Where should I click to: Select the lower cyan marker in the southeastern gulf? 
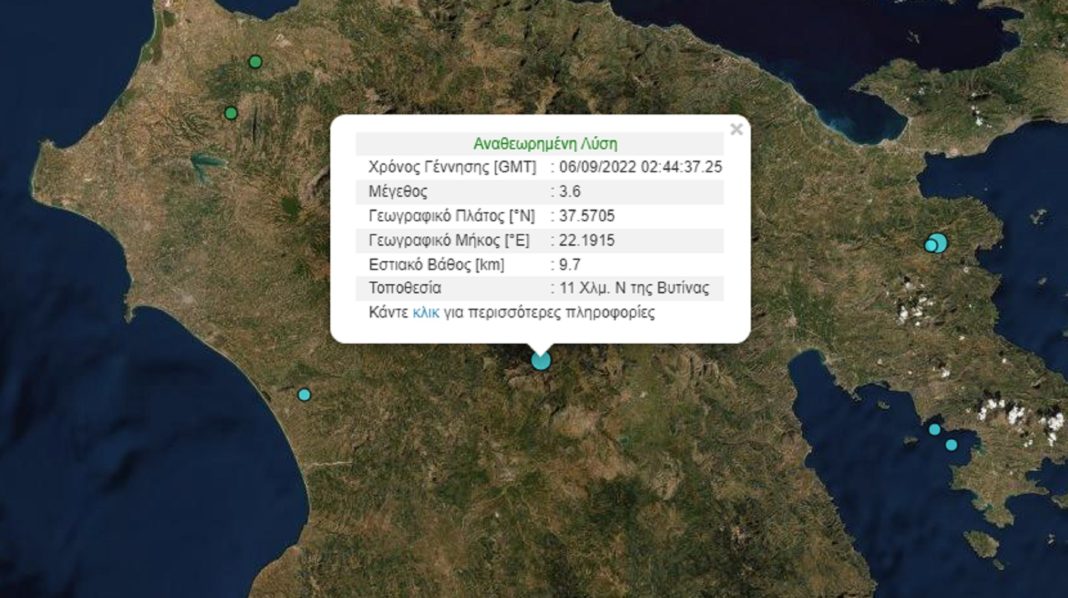pos(951,445)
